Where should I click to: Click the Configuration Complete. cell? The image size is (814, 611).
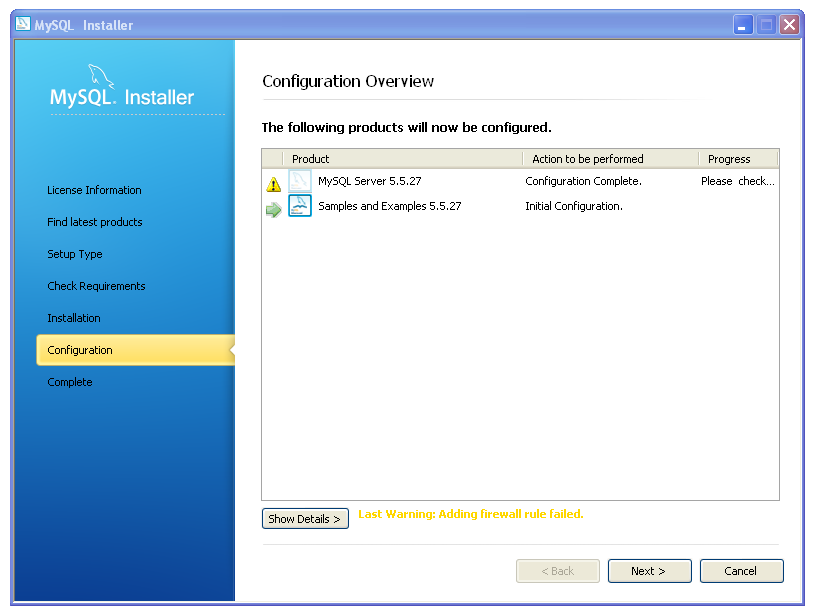[x=584, y=181]
